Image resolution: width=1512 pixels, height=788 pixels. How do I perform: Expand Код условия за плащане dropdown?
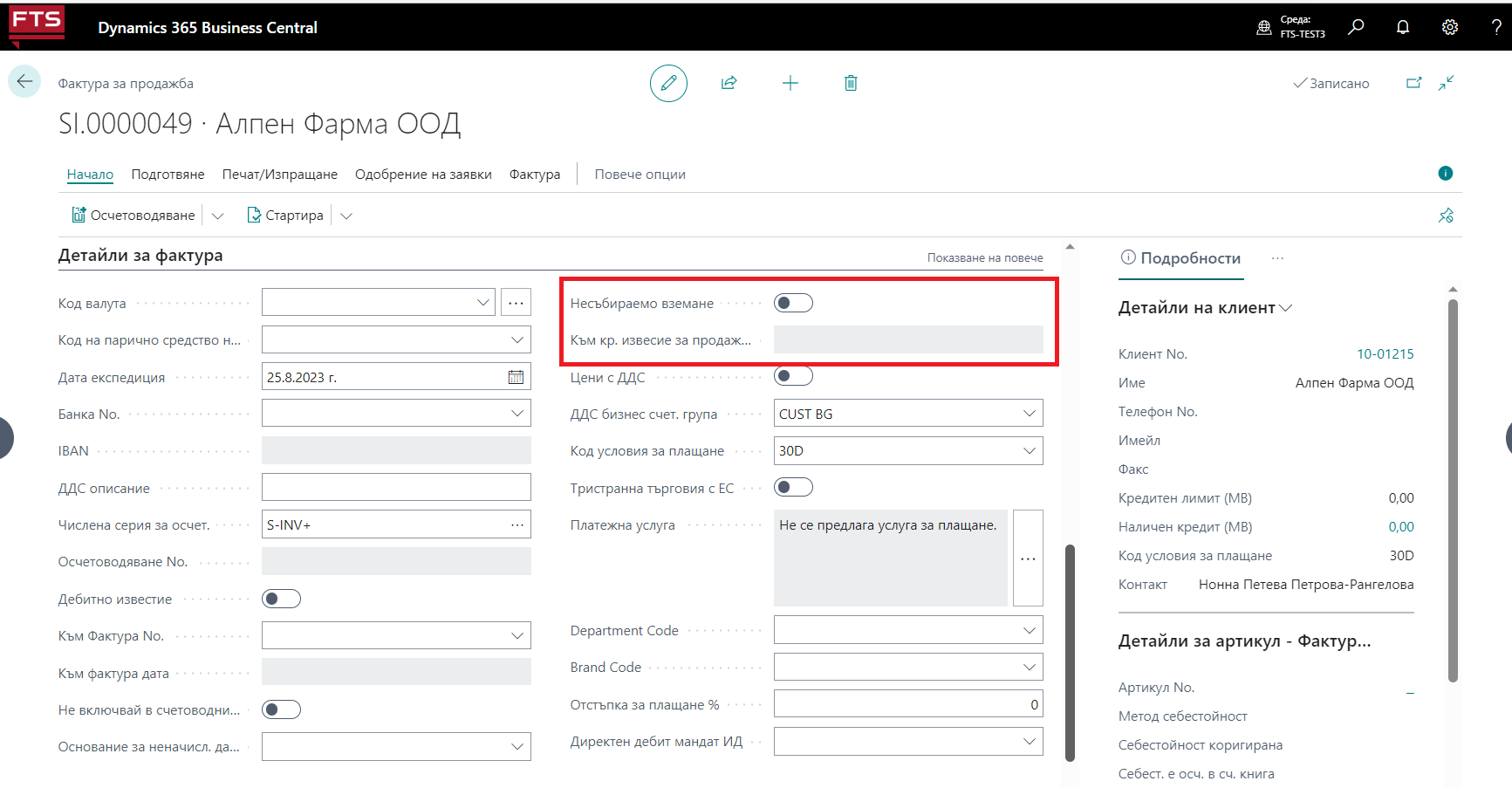[1030, 450]
